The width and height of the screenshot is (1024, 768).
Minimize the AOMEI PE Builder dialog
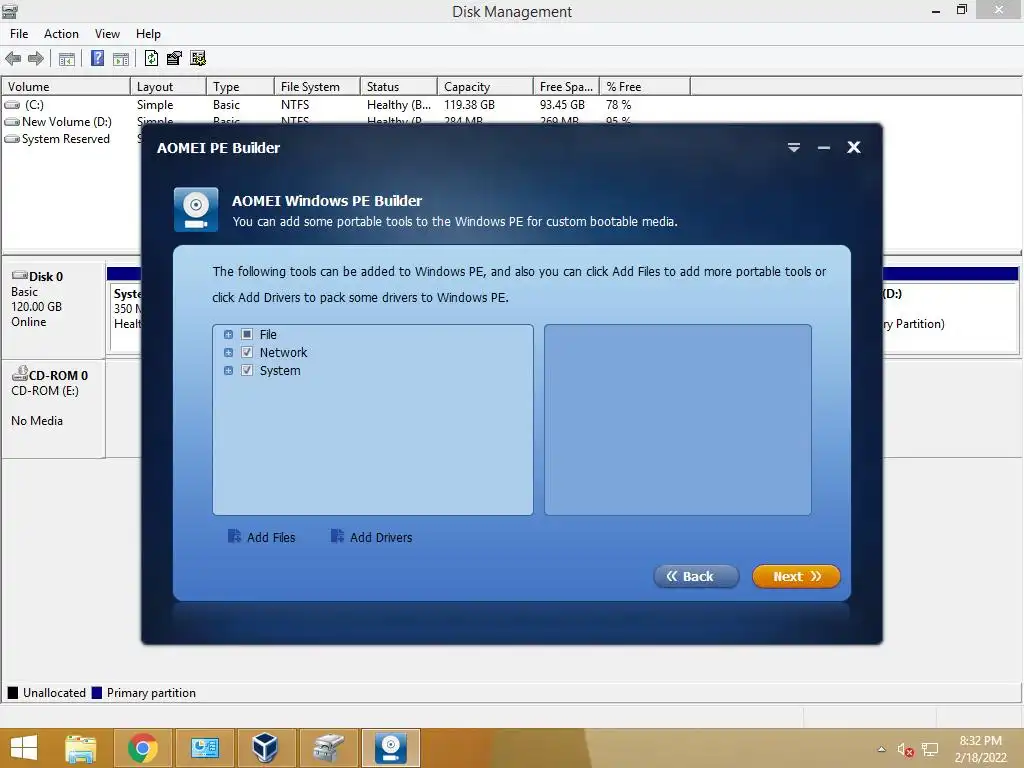pos(824,148)
